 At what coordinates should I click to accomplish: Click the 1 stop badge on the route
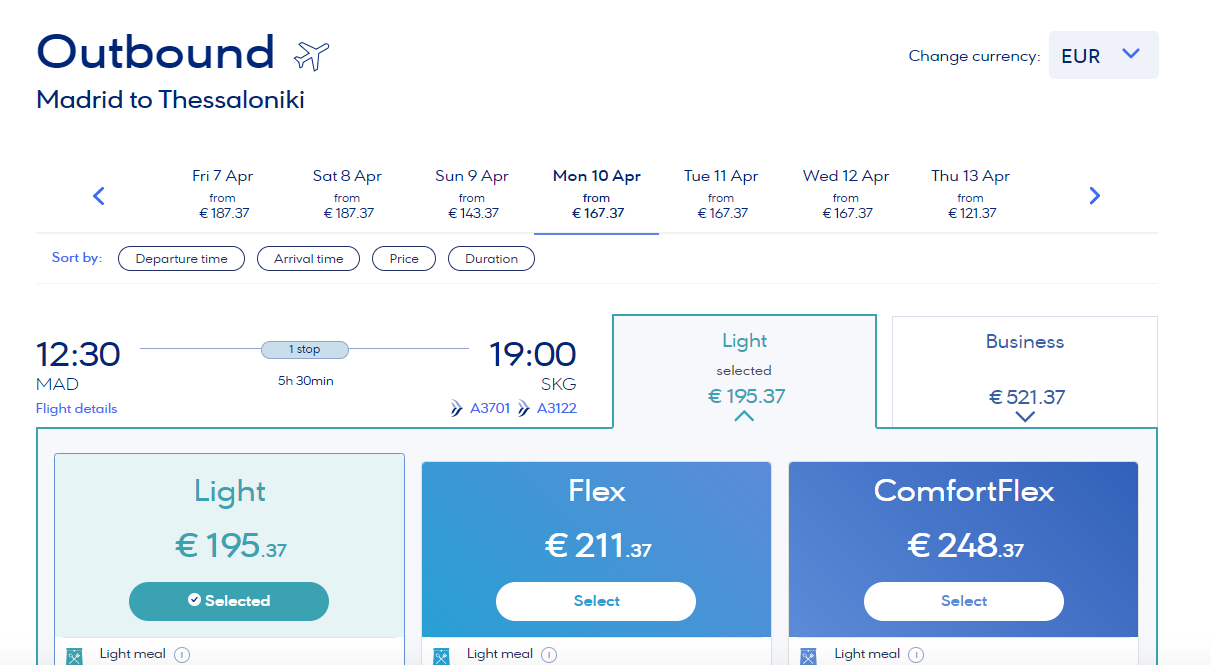pyautogui.click(x=304, y=350)
